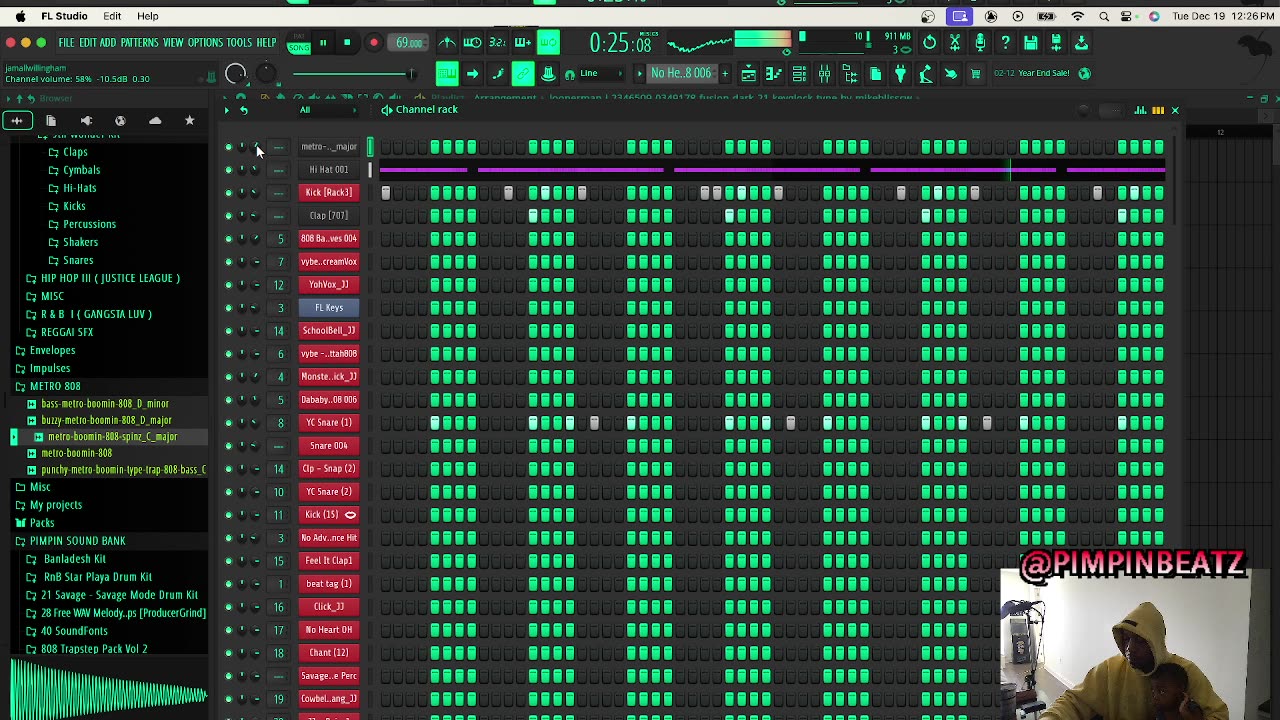The image size is (1280, 720).
Task: Save project with floppy disk icon
Action: [x=1031, y=42]
